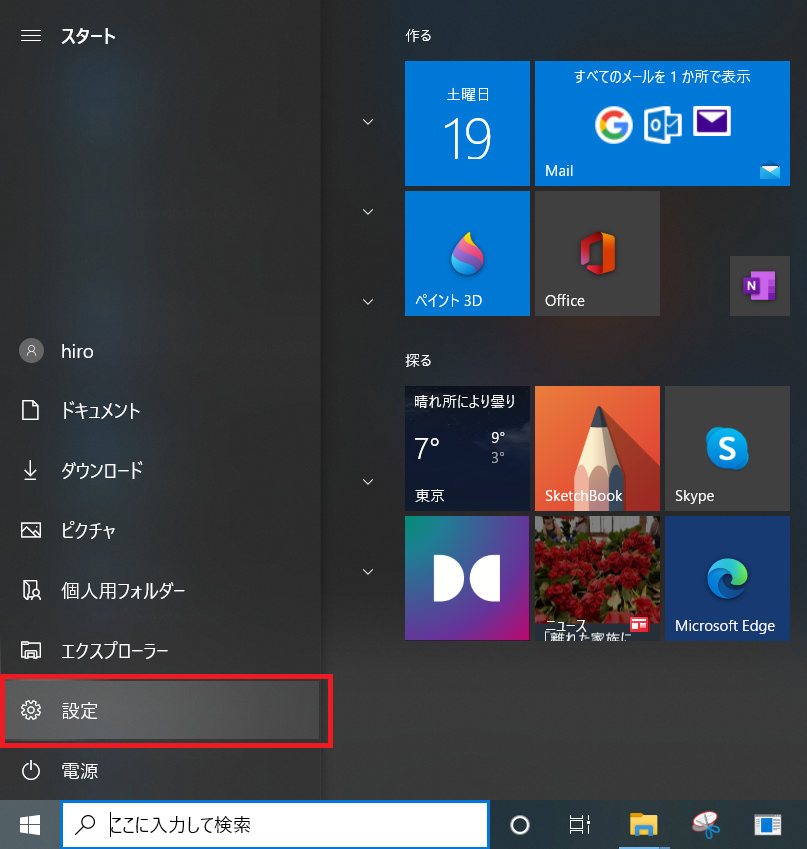Screen dimensions: 807x849
Task: Click the hiro avatar icon
Action: point(31,351)
